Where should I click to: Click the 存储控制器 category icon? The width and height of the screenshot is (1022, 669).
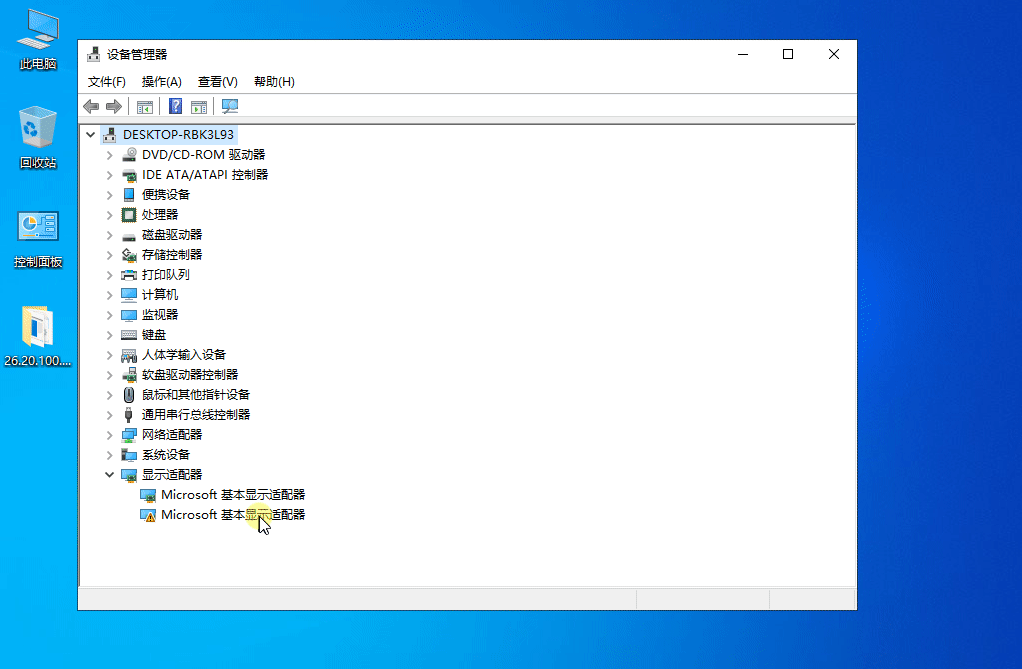click(129, 255)
